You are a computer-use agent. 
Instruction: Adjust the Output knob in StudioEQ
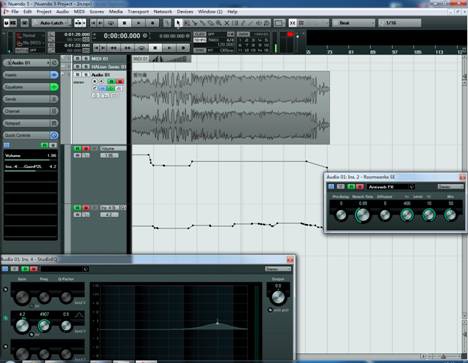[x=278, y=297]
